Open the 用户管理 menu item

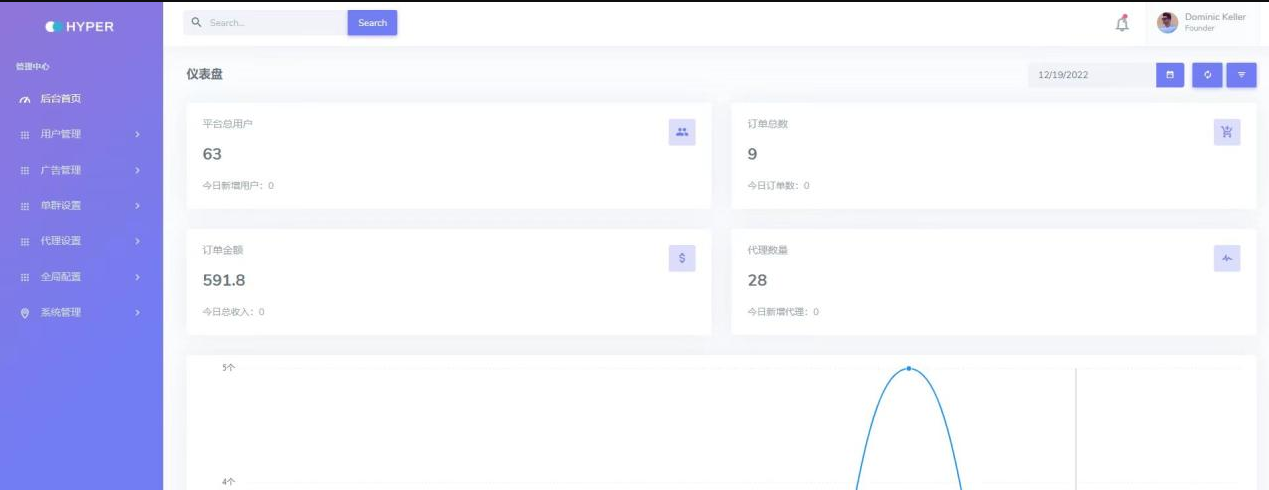coord(81,135)
